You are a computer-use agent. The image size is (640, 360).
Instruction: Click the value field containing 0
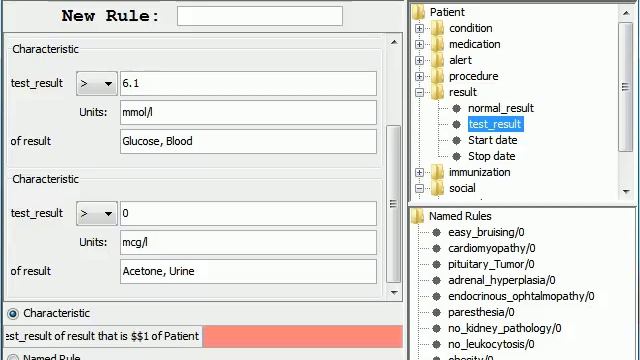tap(248, 213)
